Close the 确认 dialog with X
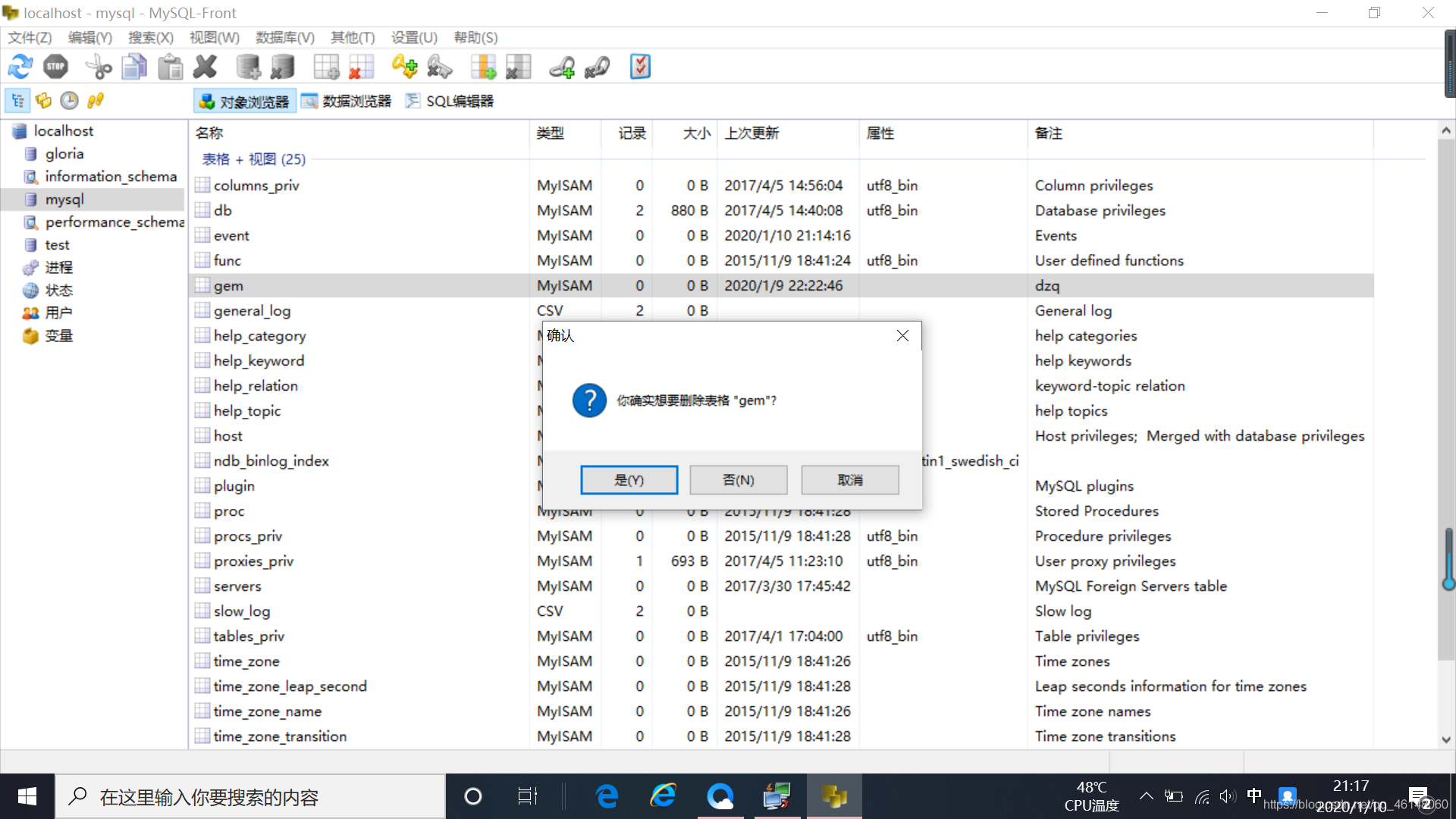 tap(902, 335)
